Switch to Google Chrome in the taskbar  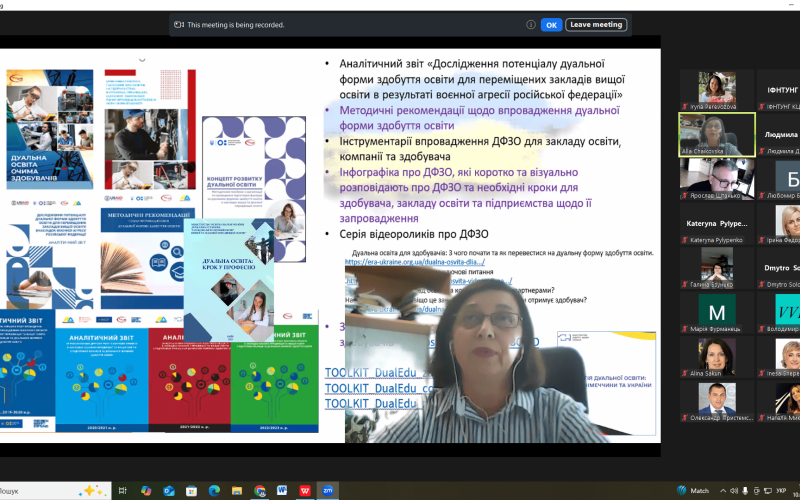tap(260, 491)
